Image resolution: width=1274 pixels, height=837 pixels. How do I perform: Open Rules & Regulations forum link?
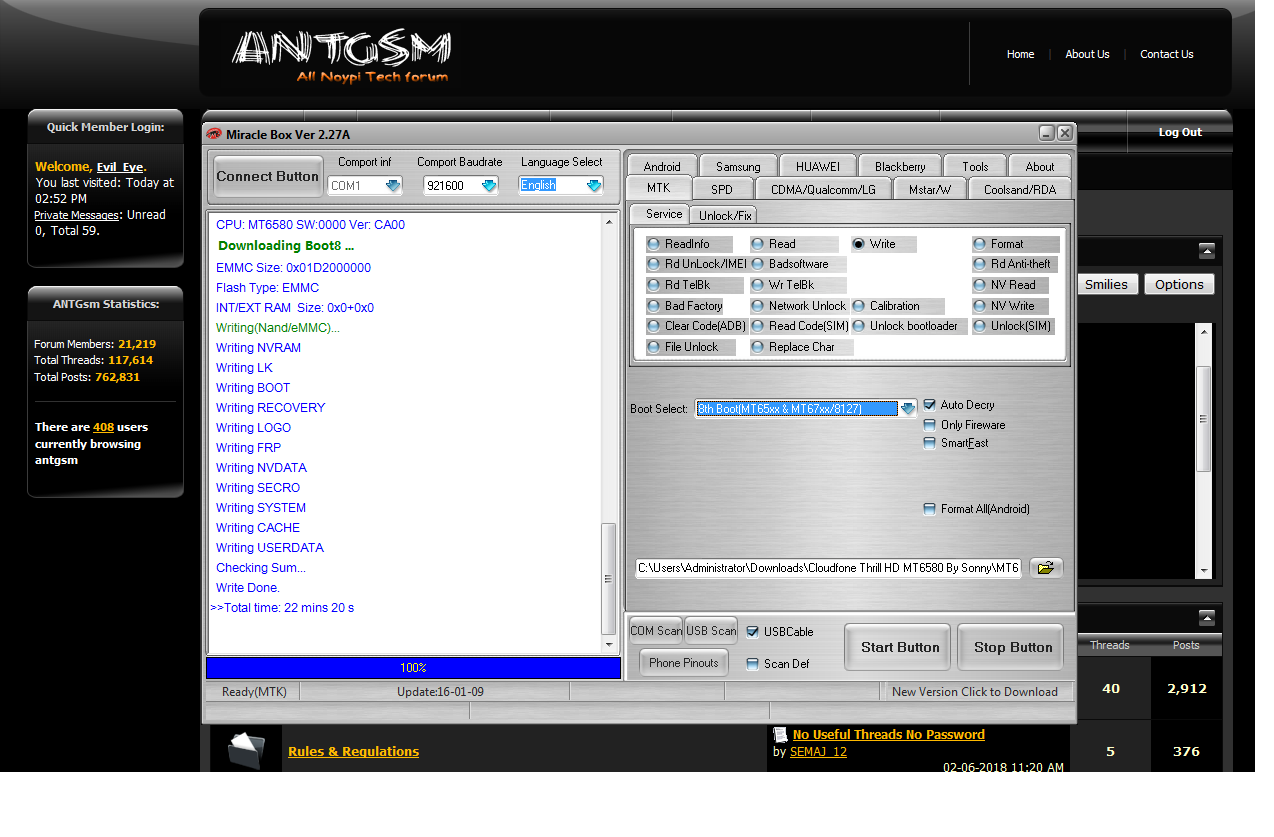click(x=353, y=751)
